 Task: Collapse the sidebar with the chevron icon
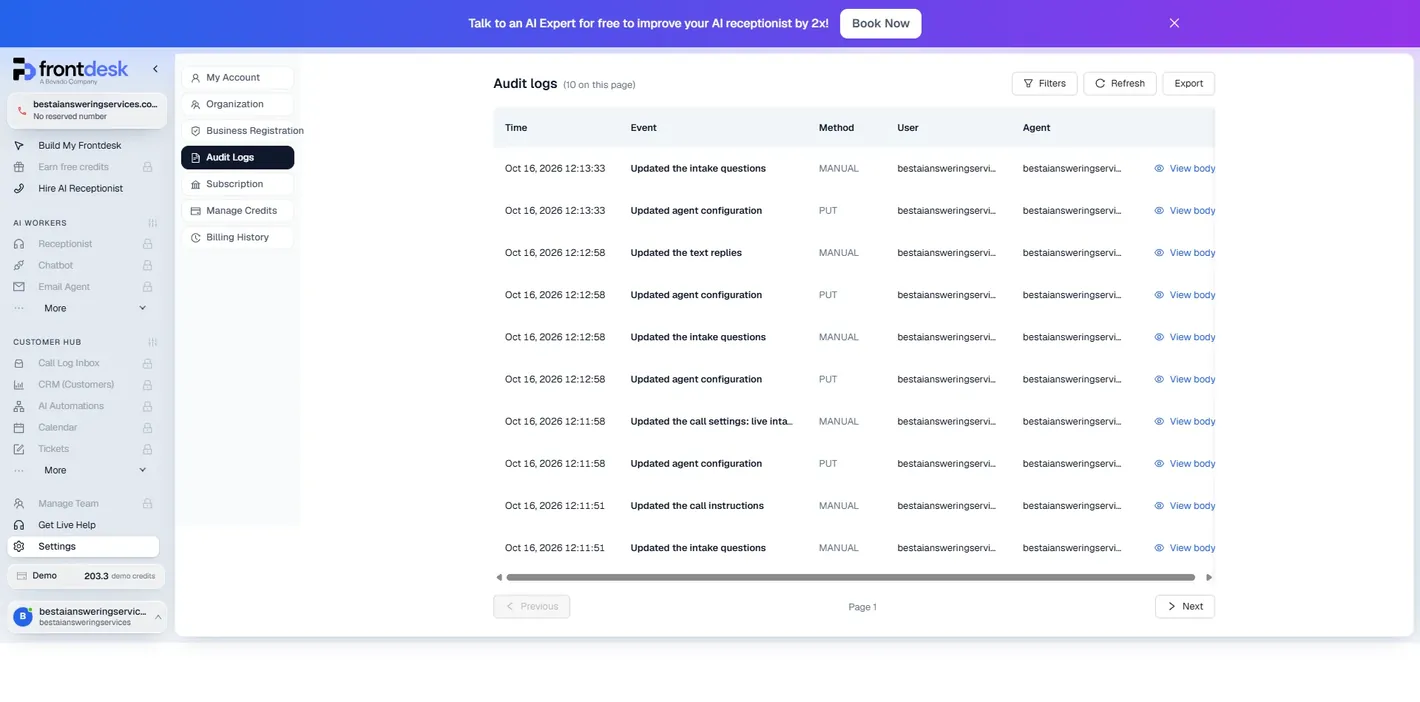(155, 69)
